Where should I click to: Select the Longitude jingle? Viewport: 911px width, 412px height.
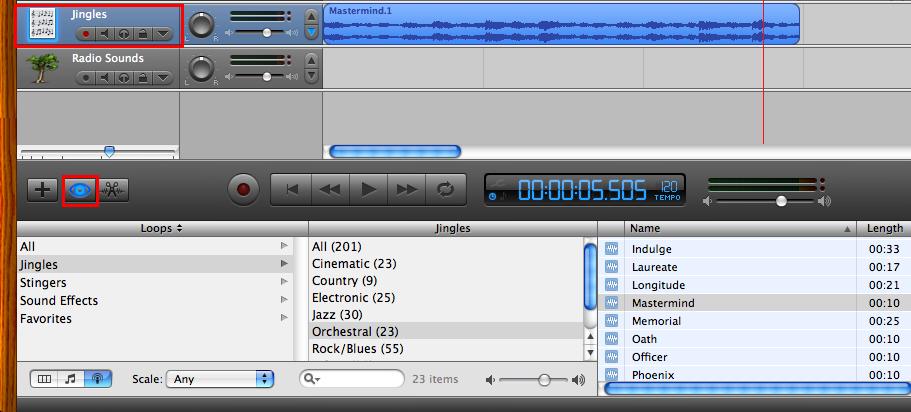coord(755,285)
